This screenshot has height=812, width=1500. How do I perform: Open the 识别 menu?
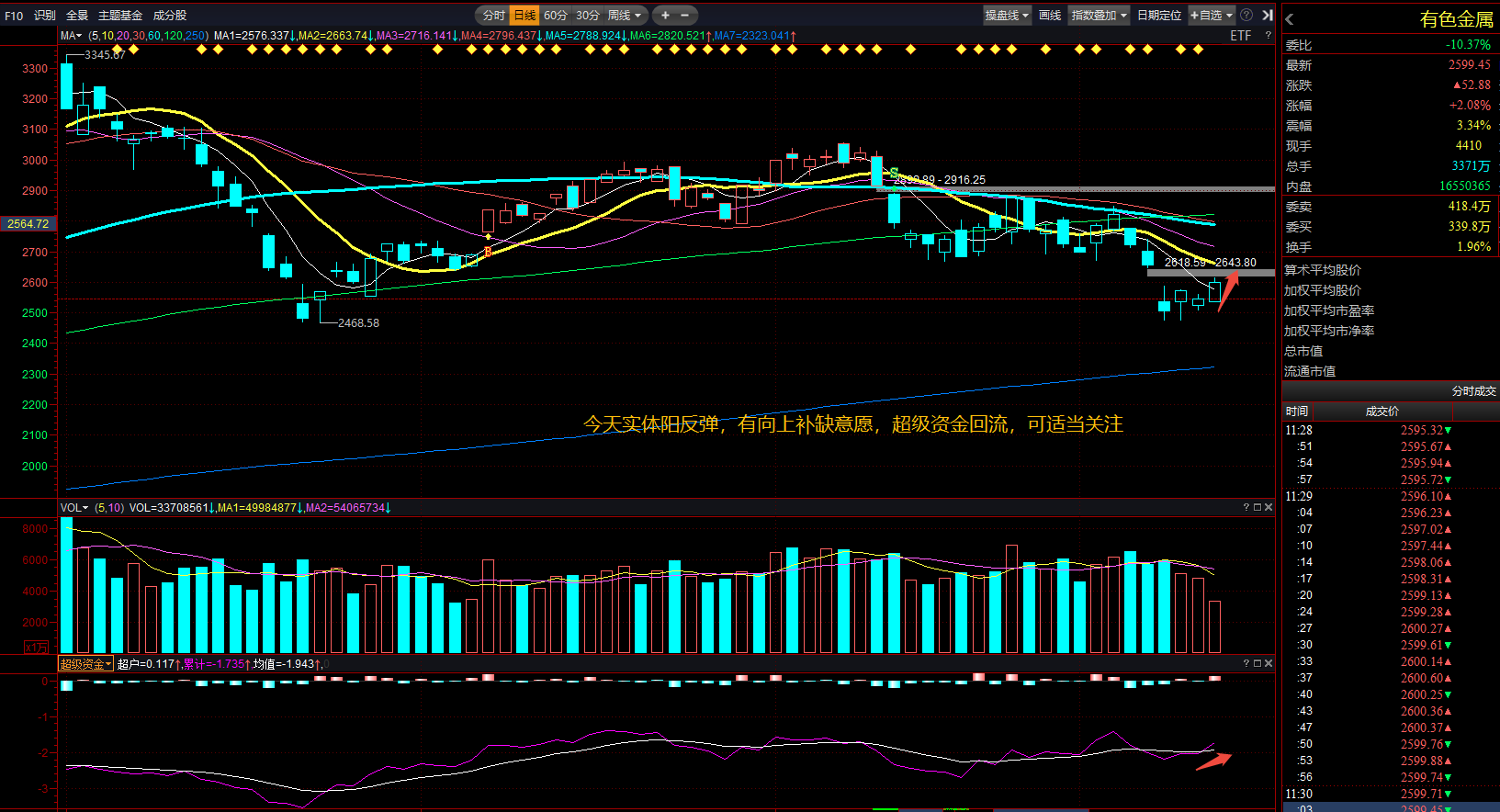click(45, 16)
